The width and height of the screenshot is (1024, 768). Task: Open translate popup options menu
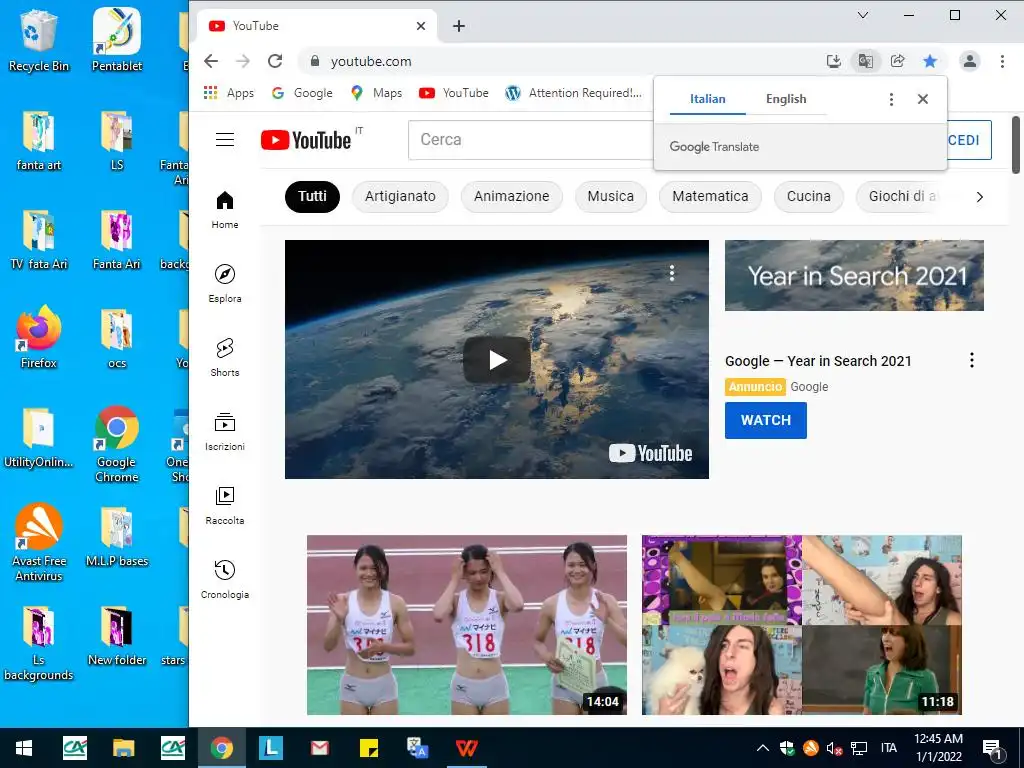[x=891, y=99]
